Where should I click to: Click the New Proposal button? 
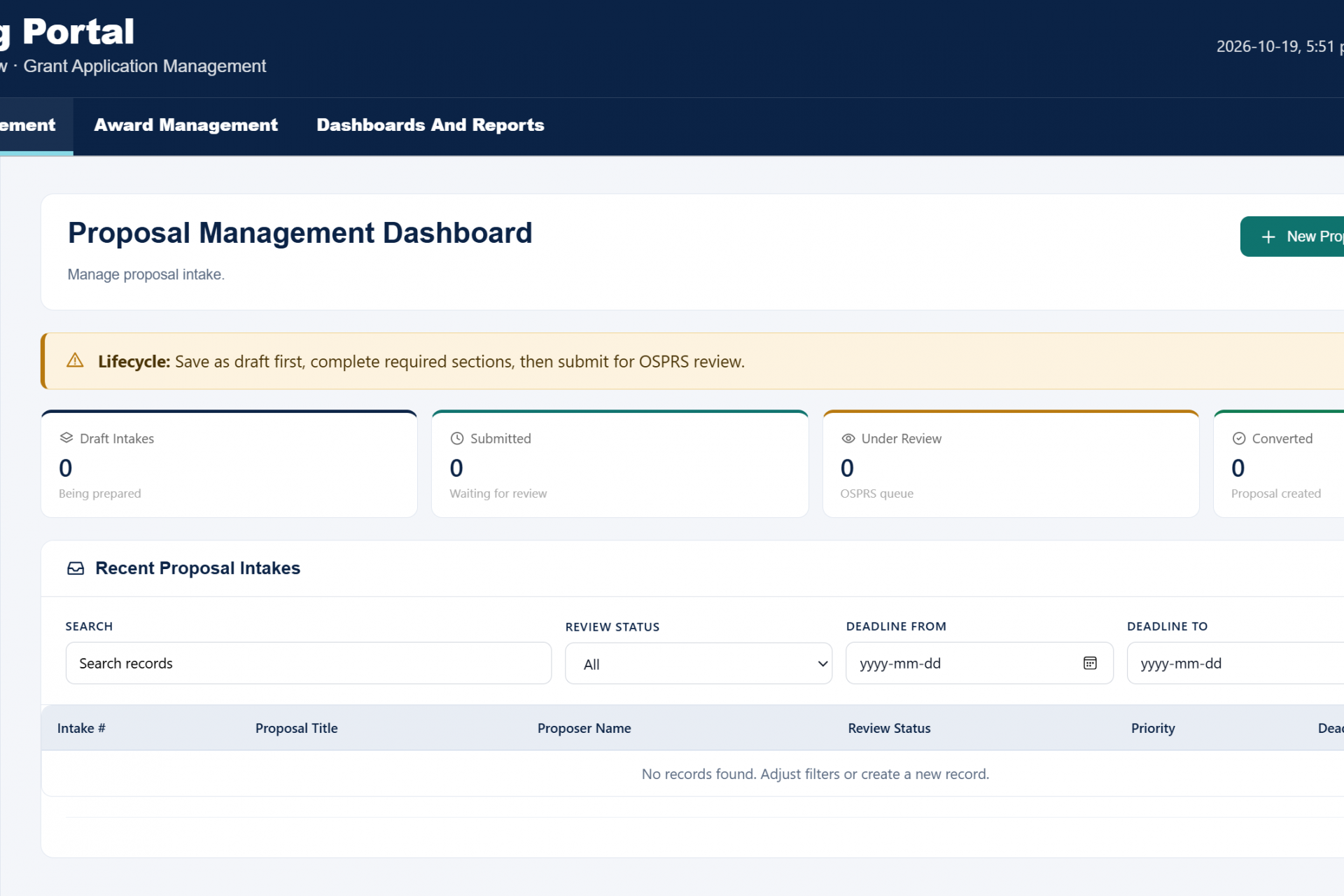click(x=1292, y=237)
